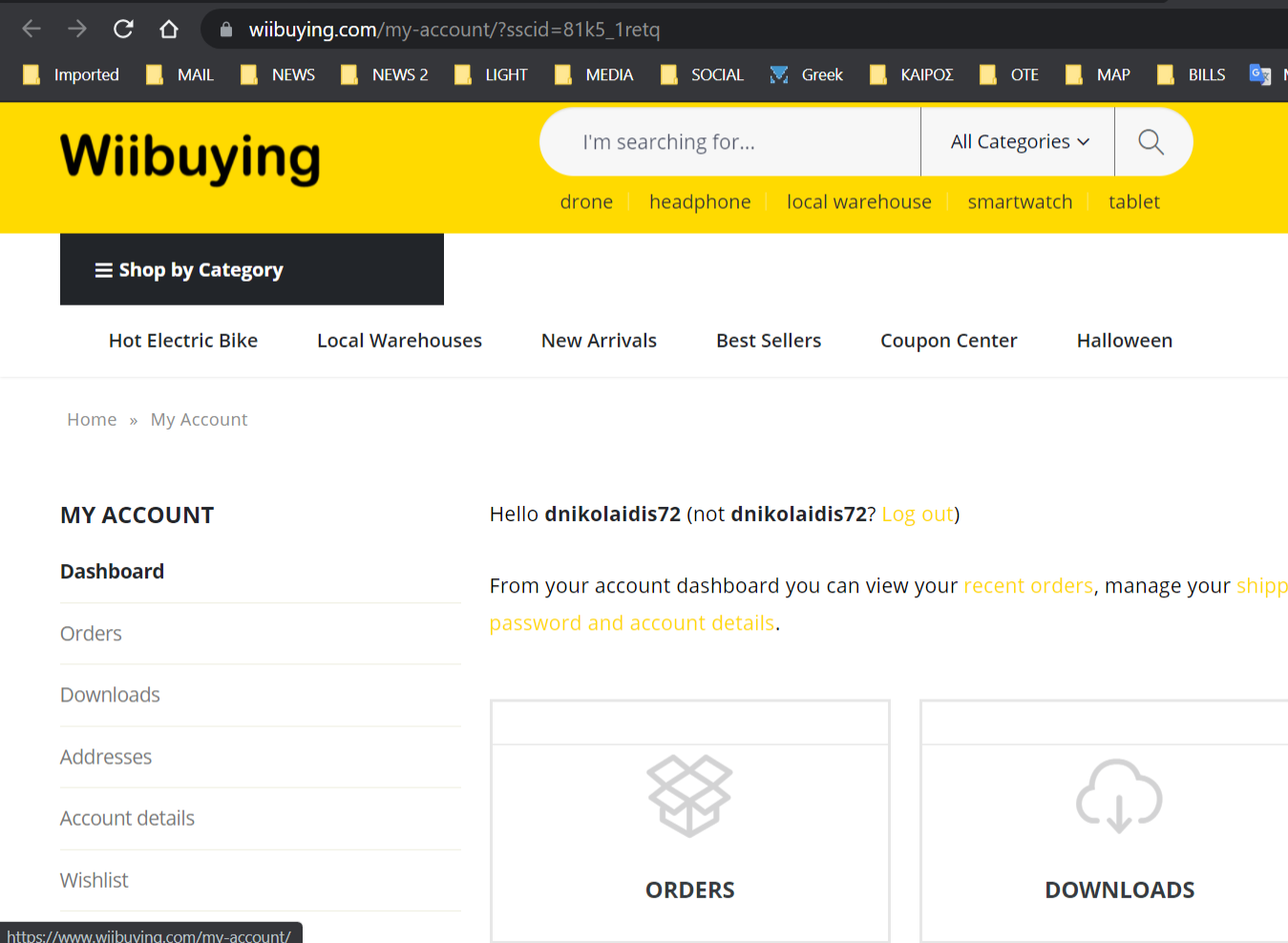1288x943 pixels.
Task: Open Coupon Center menu item
Action: click(x=948, y=341)
